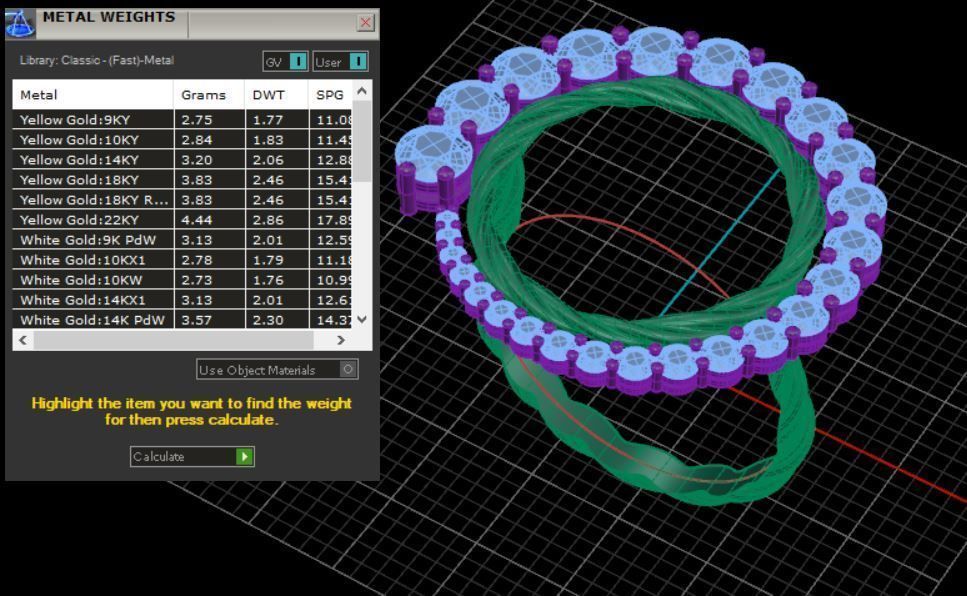Click the horizontal scroll left arrow

pos(23,340)
